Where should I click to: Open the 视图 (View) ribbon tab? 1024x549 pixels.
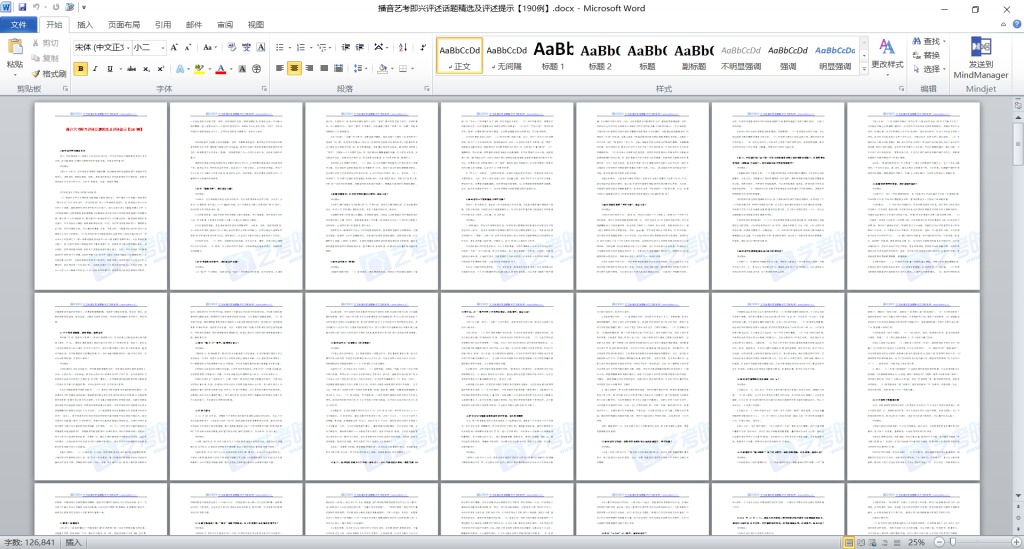(x=256, y=24)
